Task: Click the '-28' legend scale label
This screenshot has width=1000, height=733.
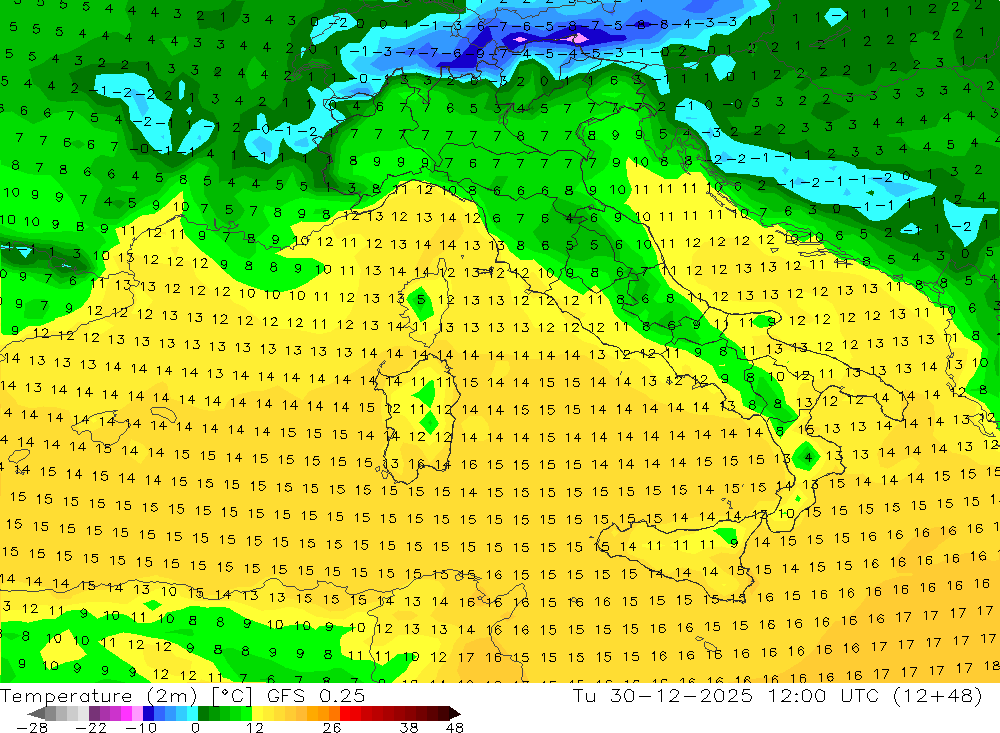Action: (32, 728)
